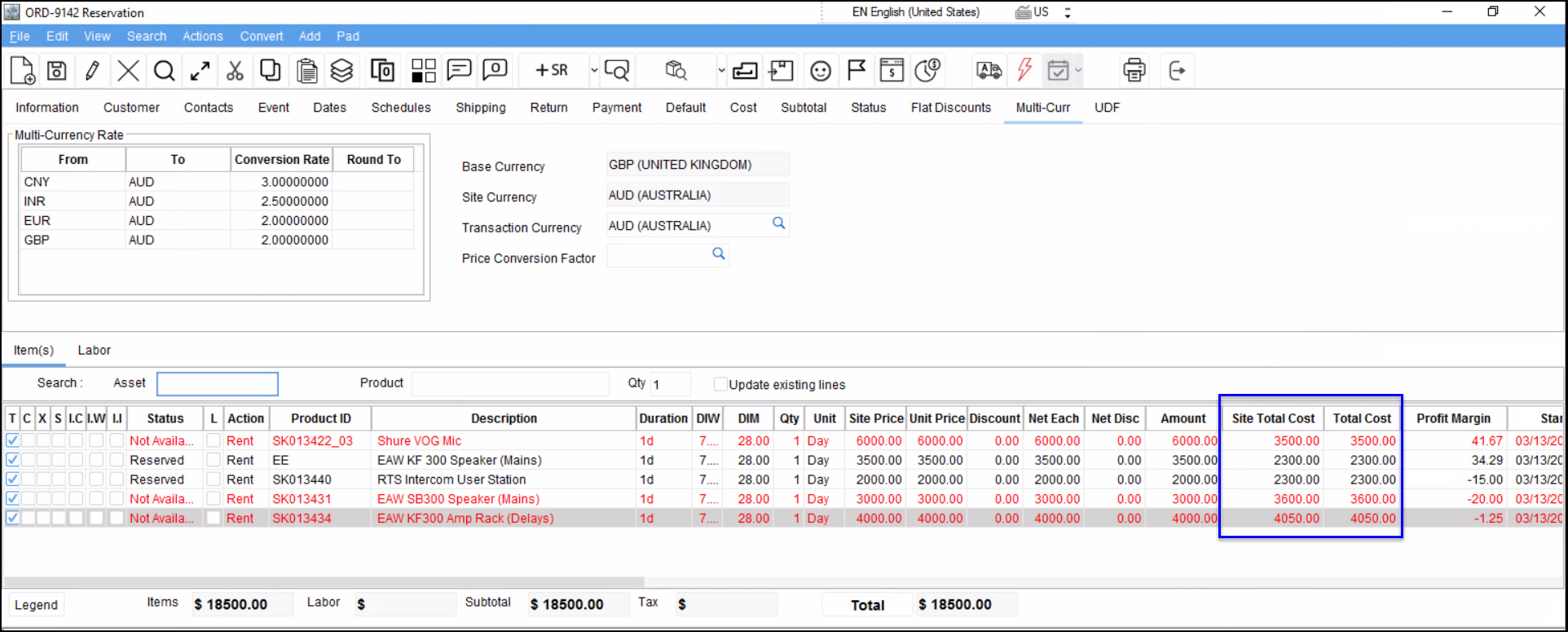Click the smiley face icon
1568x632 pixels.
point(820,71)
